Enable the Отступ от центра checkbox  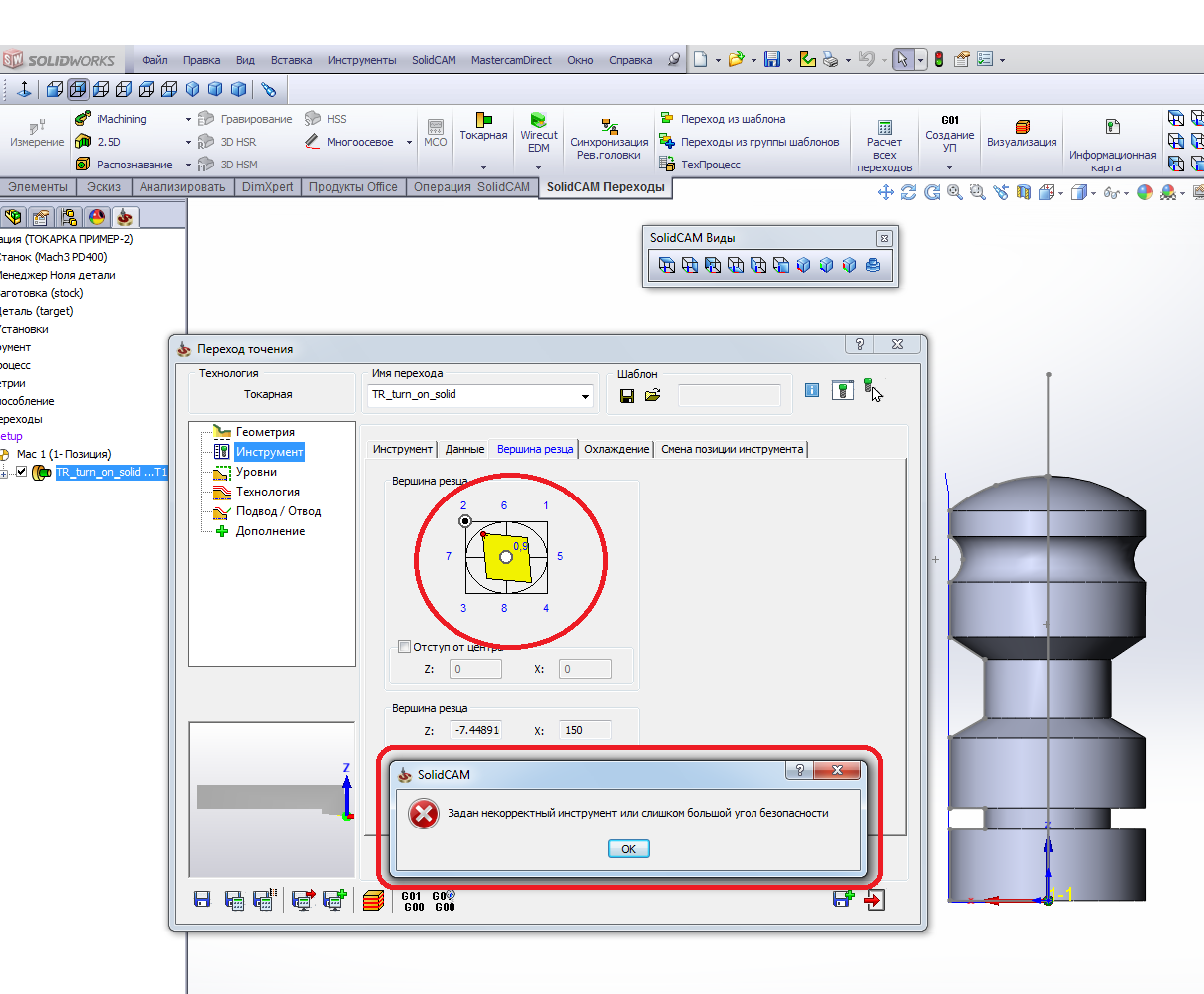pyautogui.click(x=404, y=647)
